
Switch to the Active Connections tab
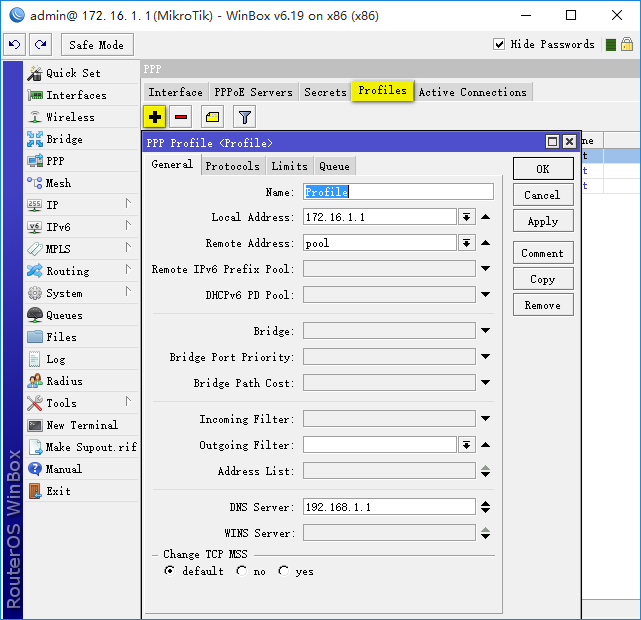pyautogui.click(x=472, y=92)
